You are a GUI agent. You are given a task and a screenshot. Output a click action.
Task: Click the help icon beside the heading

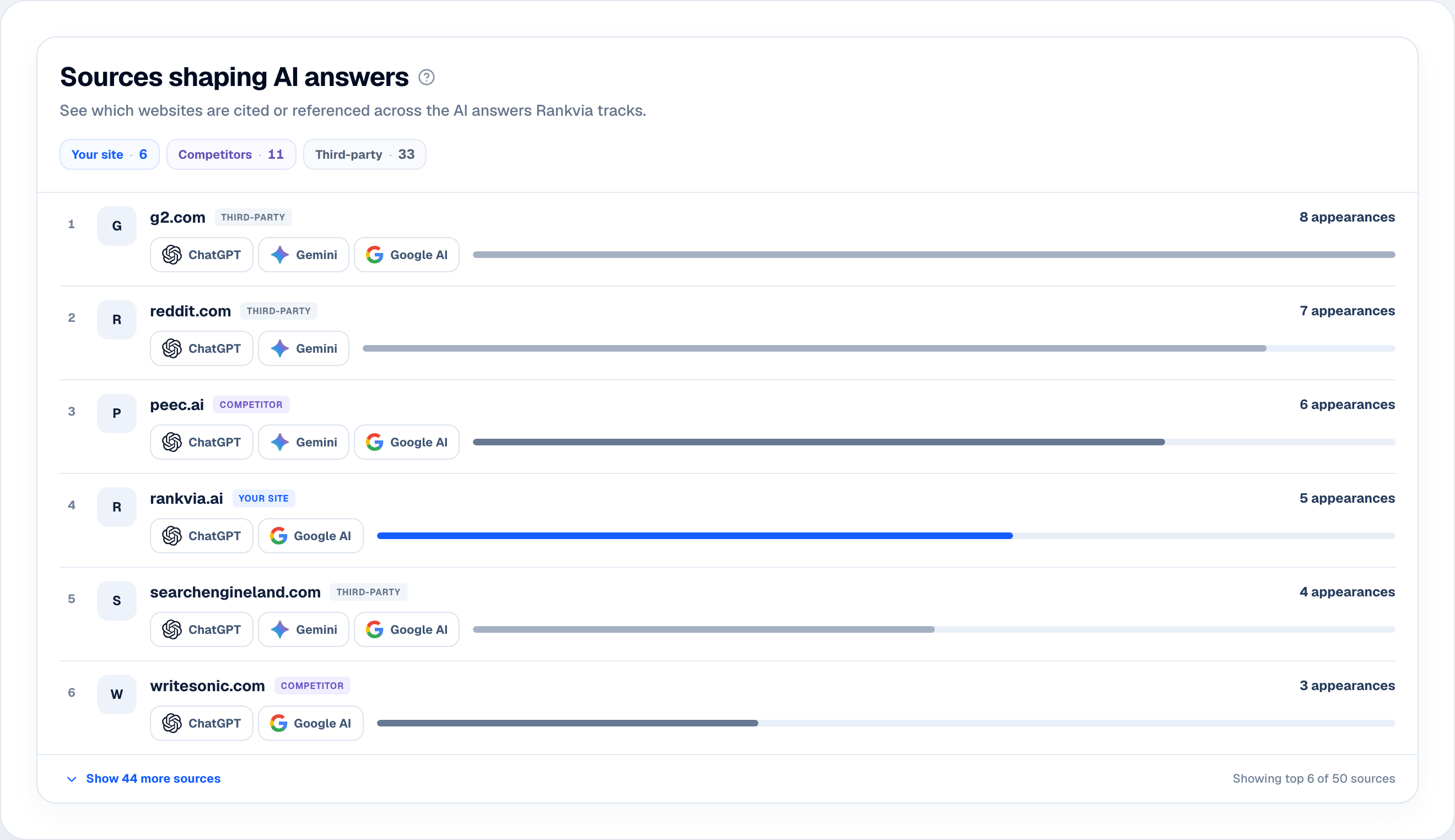pyautogui.click(x=426, y=77)
